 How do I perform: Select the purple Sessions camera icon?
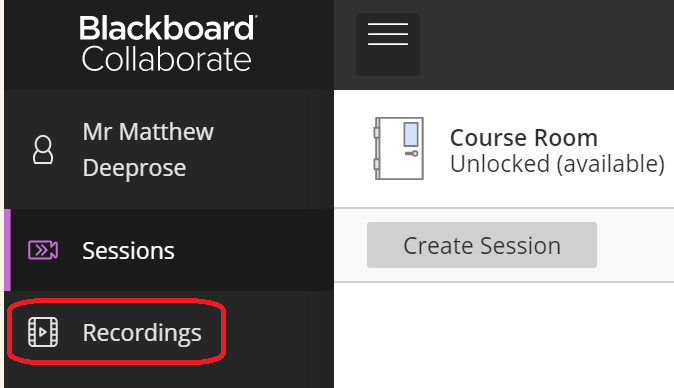43,250
